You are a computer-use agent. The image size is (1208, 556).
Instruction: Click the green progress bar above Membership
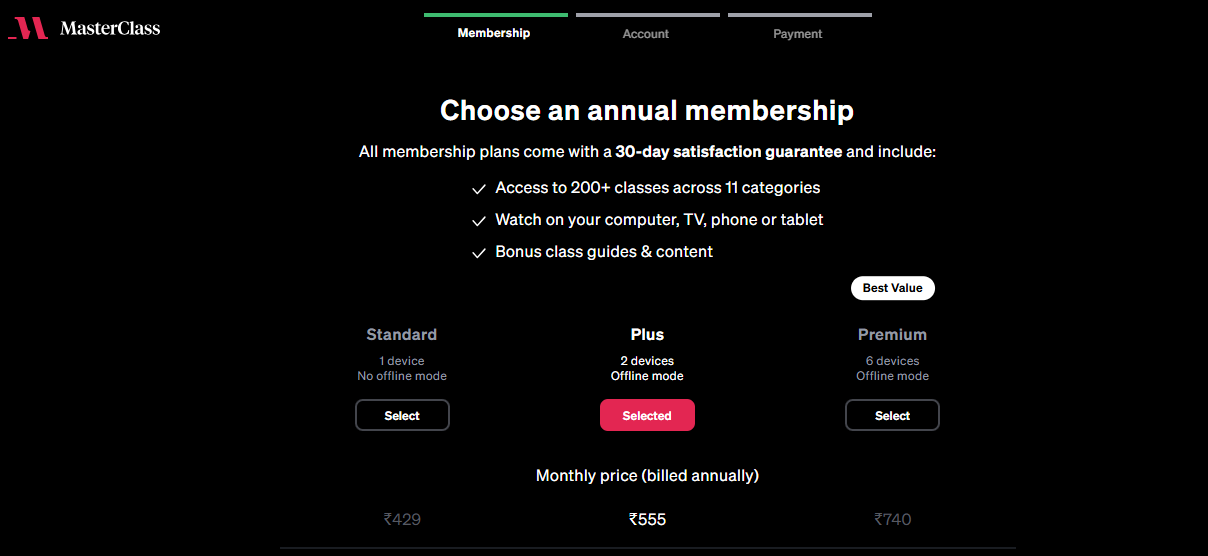click(x=496, y=15)
